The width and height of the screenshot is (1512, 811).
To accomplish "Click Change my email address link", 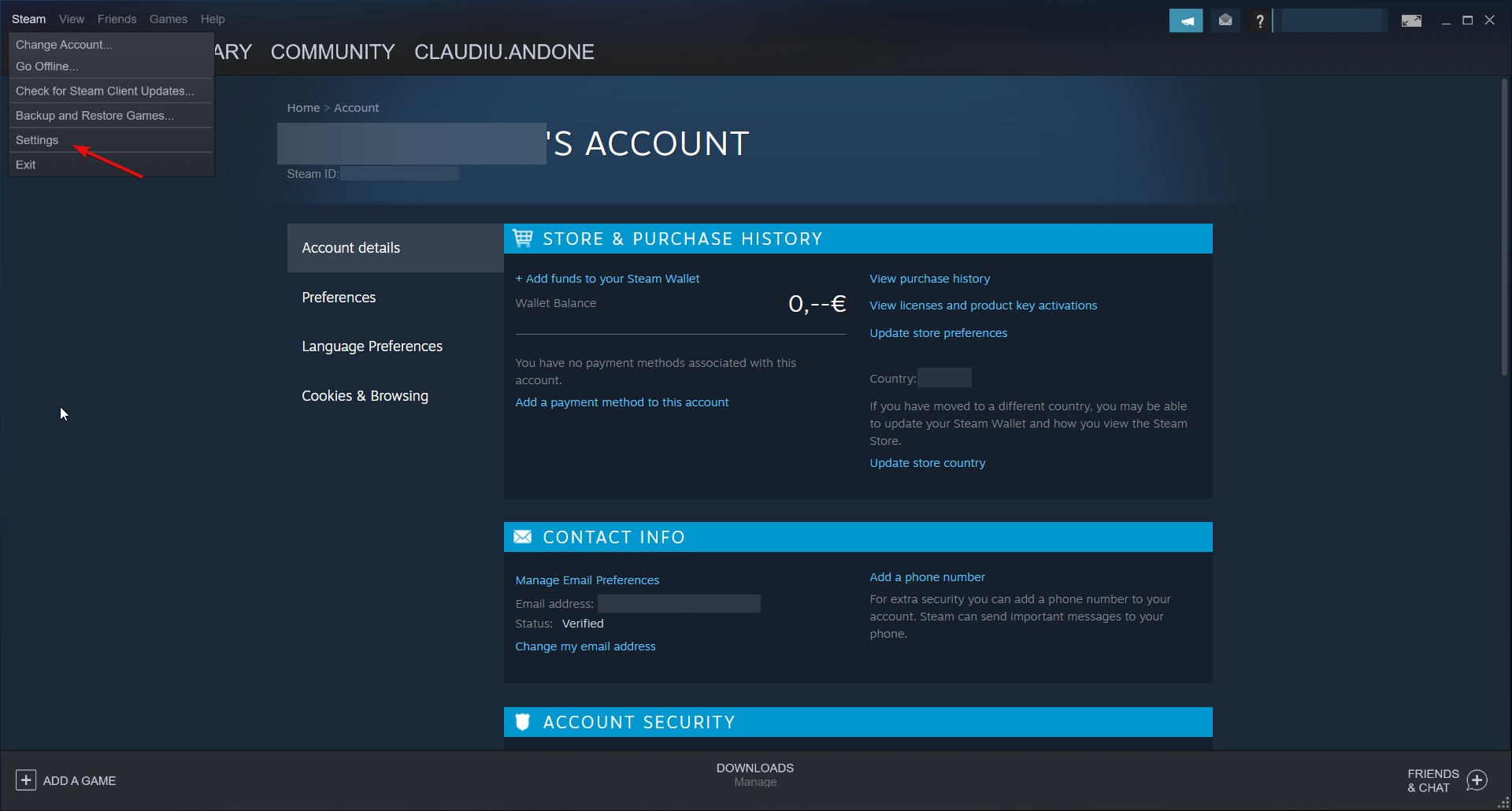I will 585,646.
